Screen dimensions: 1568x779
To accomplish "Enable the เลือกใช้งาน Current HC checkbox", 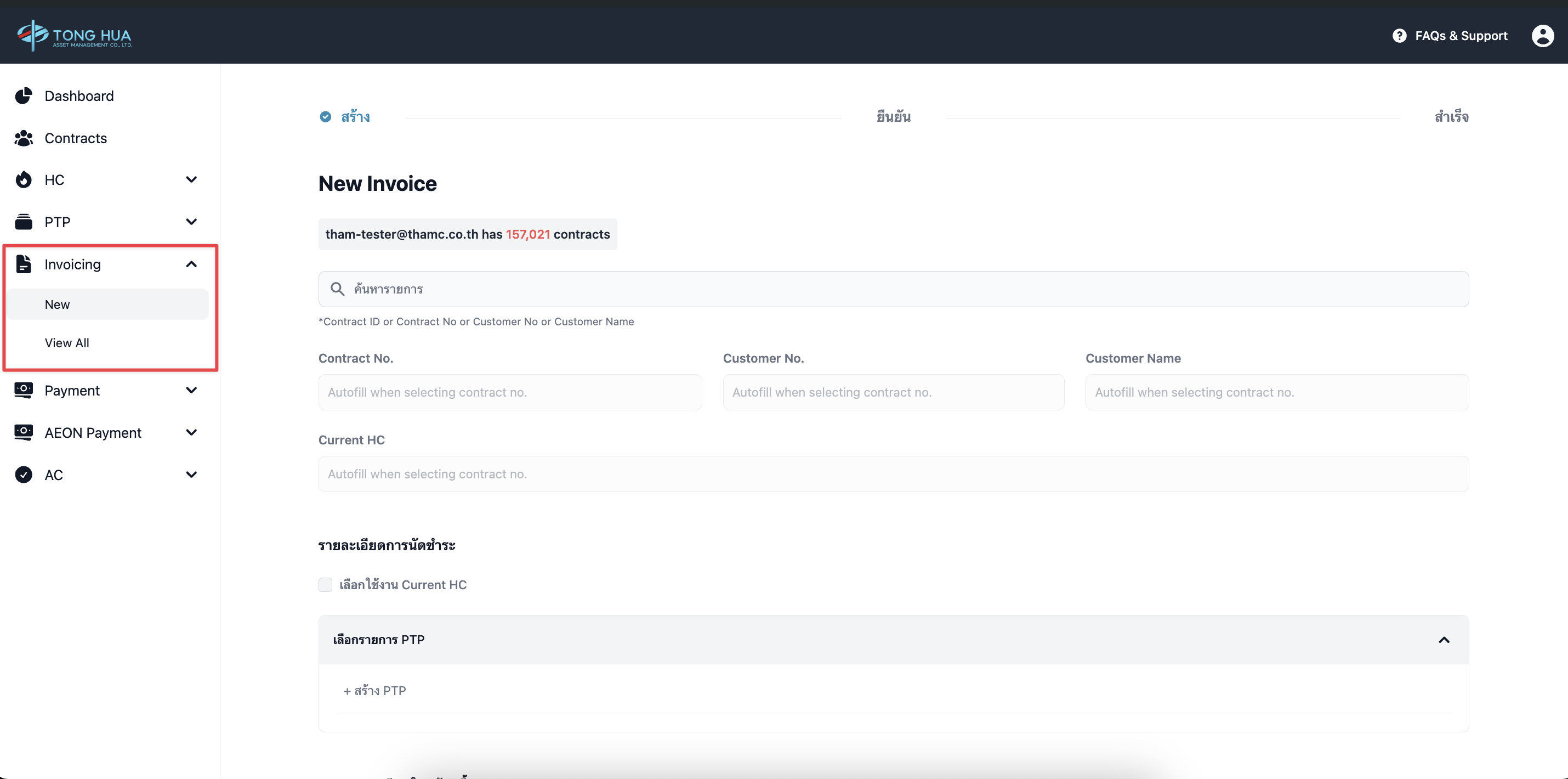I will (325, 585).
